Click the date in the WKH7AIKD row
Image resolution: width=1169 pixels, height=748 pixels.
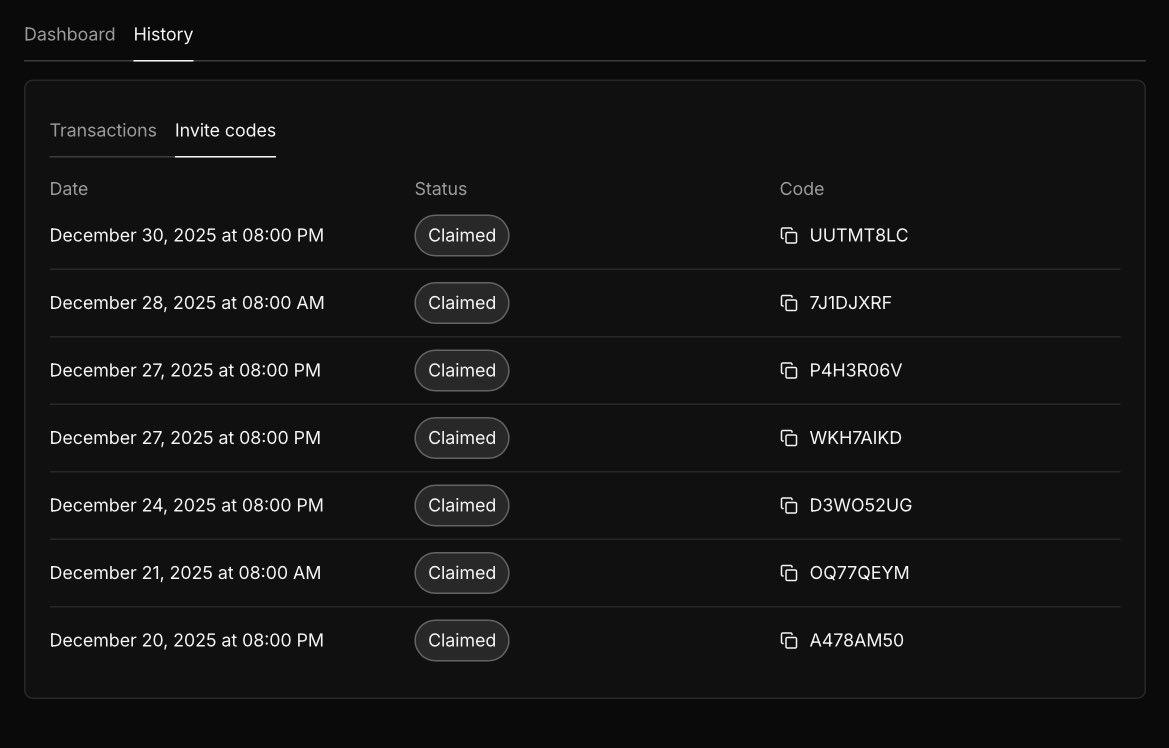(185, 438)
